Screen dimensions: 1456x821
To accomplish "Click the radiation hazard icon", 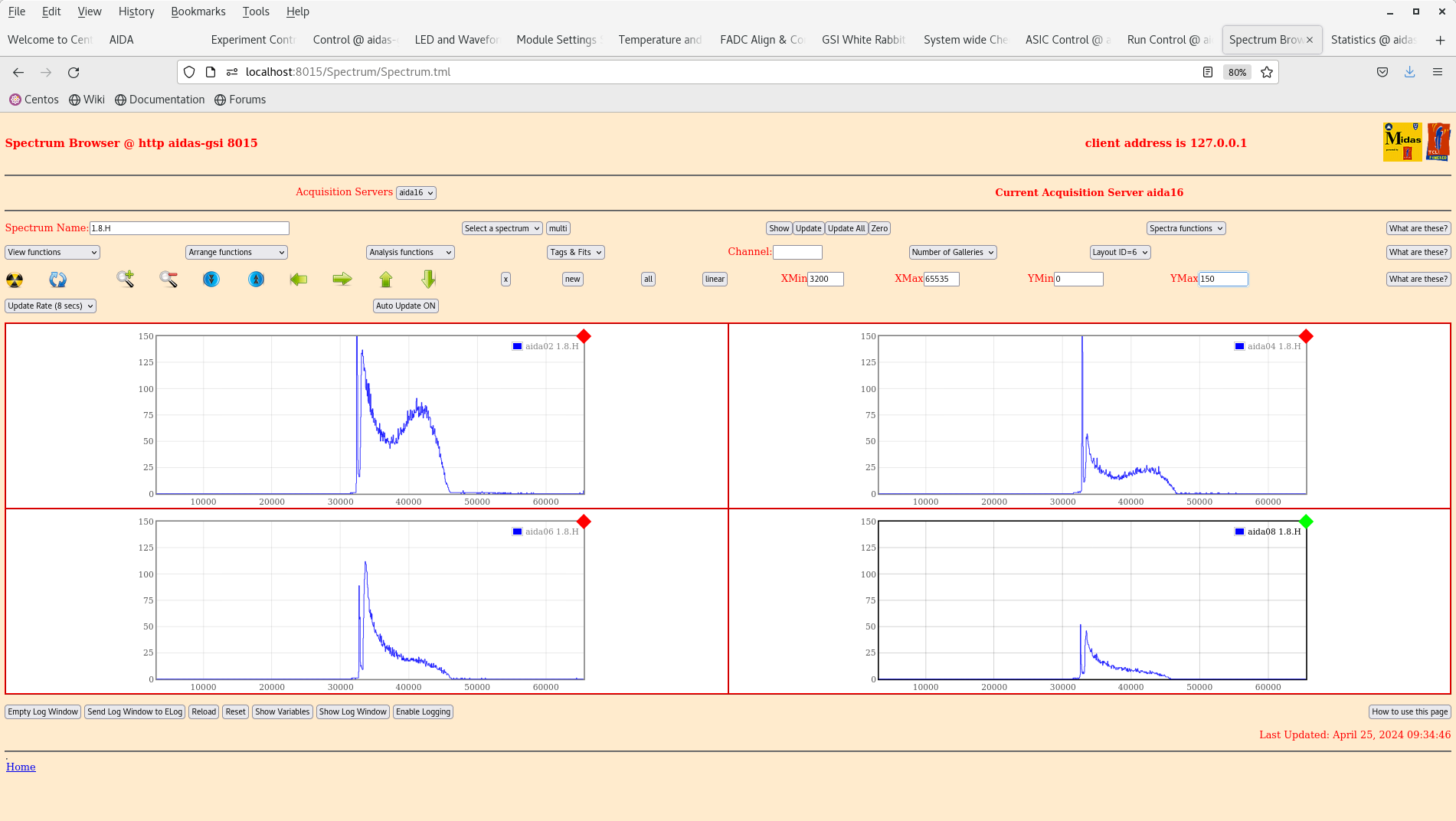I will pyautogui.click(x=15, y=280).
